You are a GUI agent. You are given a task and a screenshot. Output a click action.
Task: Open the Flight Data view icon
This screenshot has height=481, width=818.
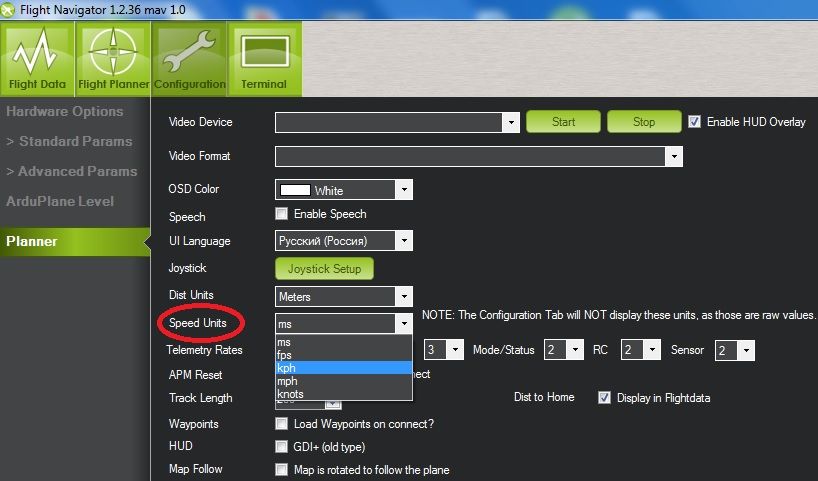point(37,60)
